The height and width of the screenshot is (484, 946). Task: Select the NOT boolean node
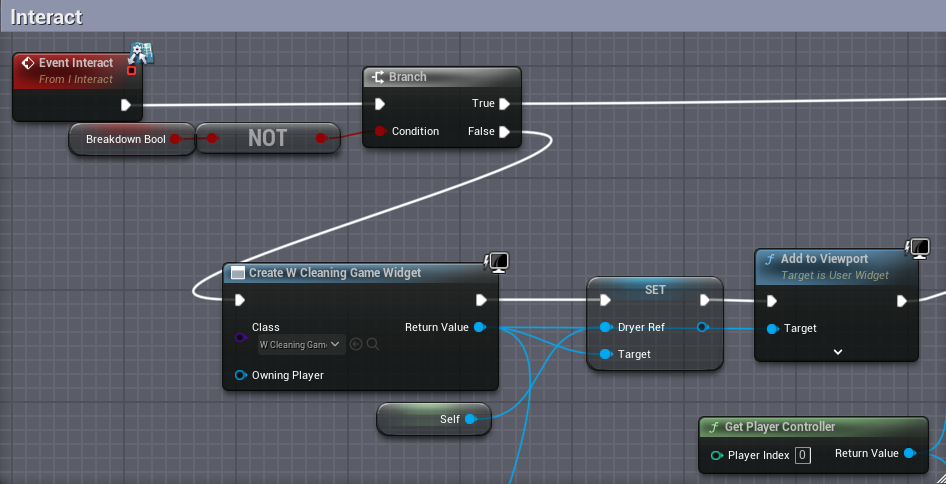[268, 138]
